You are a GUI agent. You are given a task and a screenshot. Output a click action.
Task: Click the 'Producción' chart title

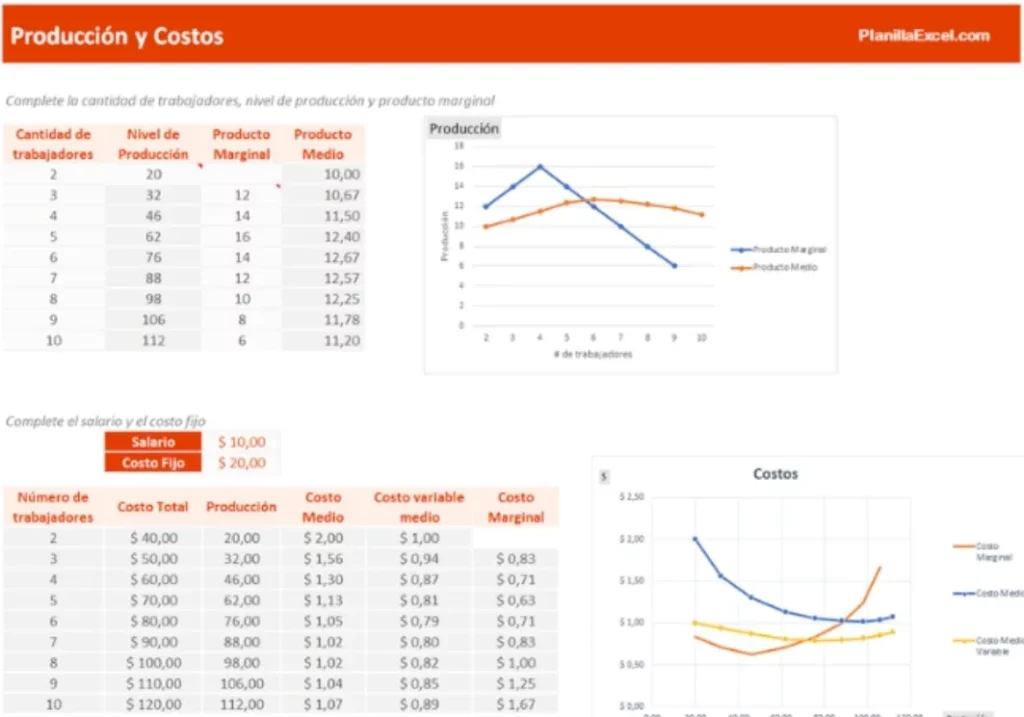tap(464, 129)
